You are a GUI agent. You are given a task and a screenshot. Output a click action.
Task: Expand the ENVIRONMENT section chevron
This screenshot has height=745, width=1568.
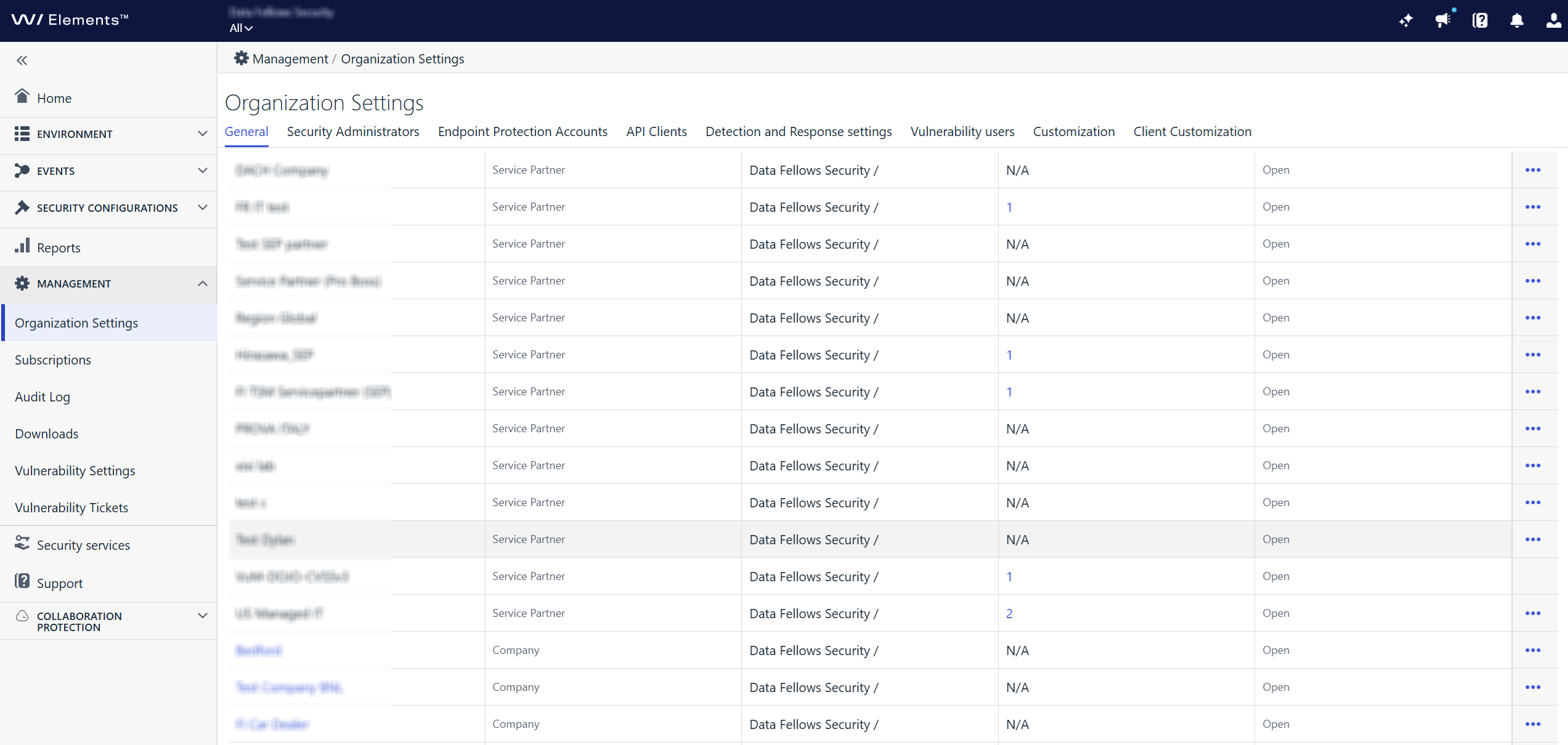pyautogui.click(x=202, y=134)
